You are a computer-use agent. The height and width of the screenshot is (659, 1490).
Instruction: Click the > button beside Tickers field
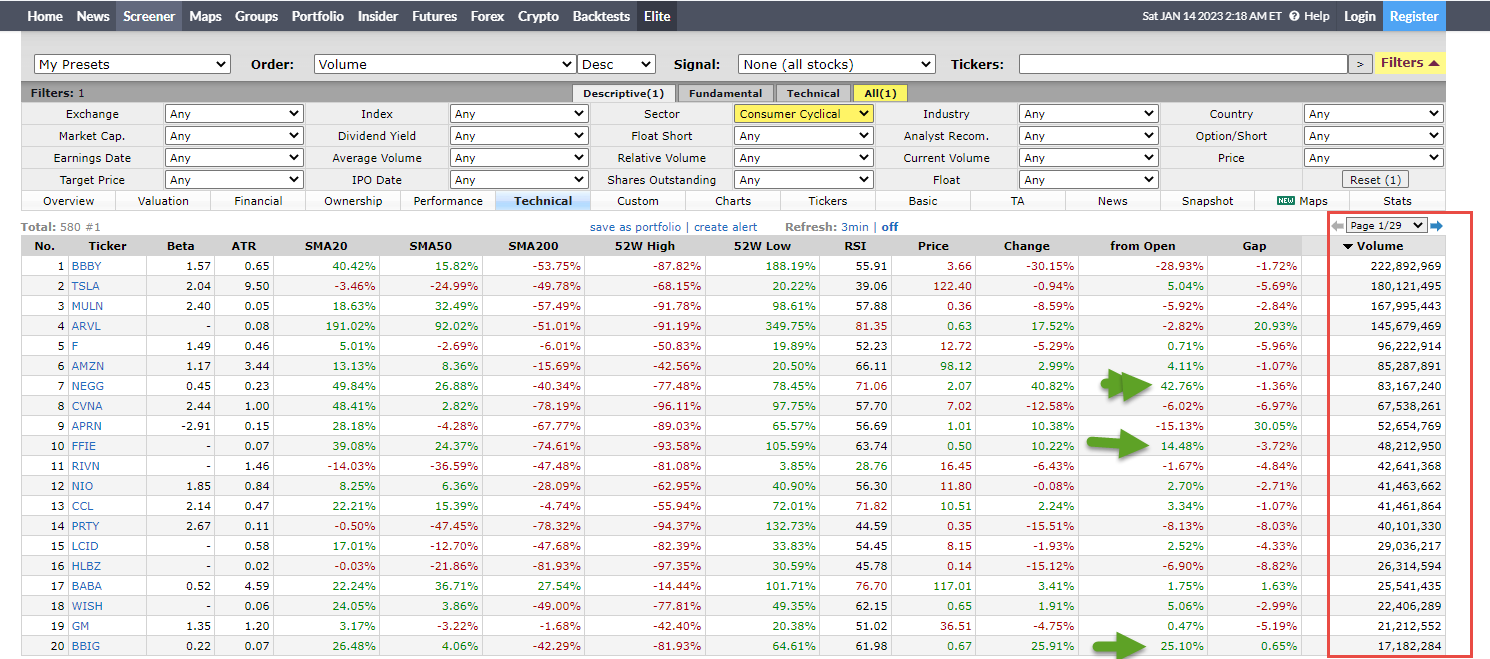click(x=1360, y=64)
